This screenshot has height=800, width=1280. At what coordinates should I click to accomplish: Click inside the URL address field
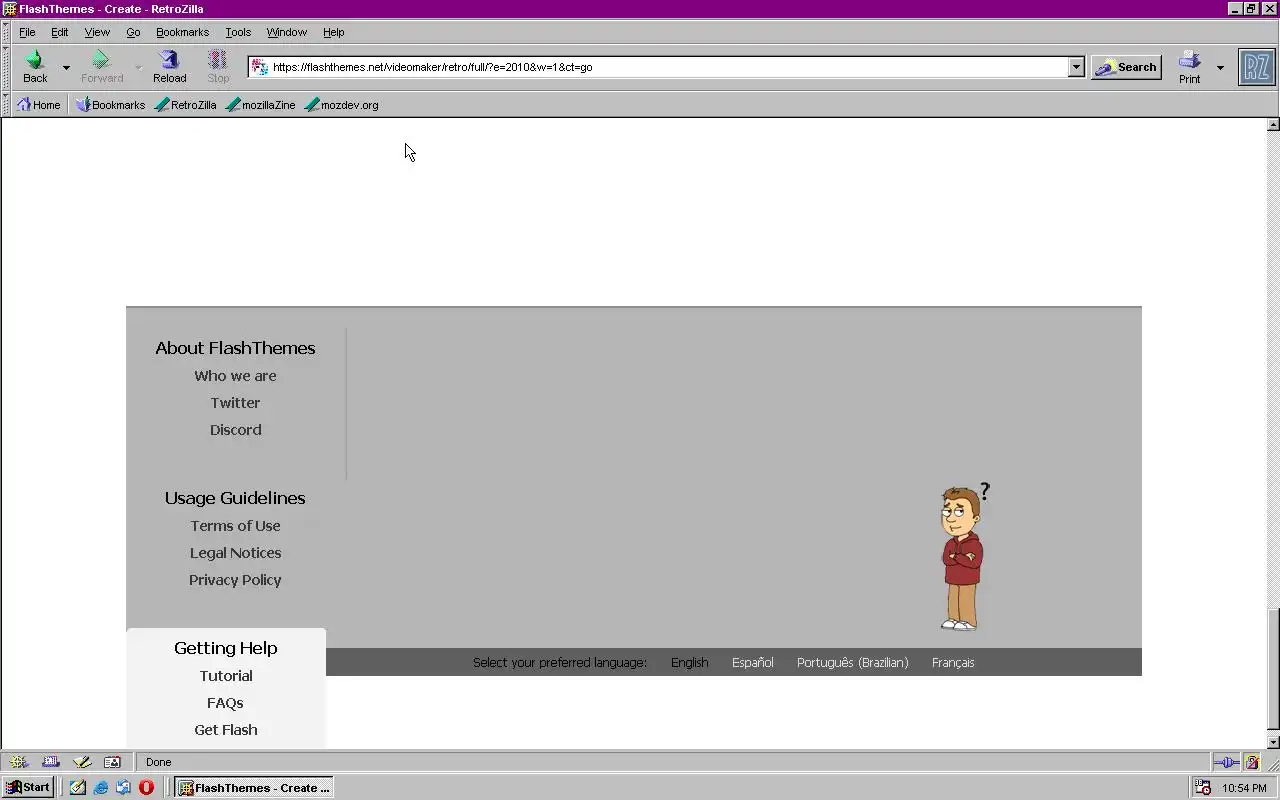[x=668, y=67]
